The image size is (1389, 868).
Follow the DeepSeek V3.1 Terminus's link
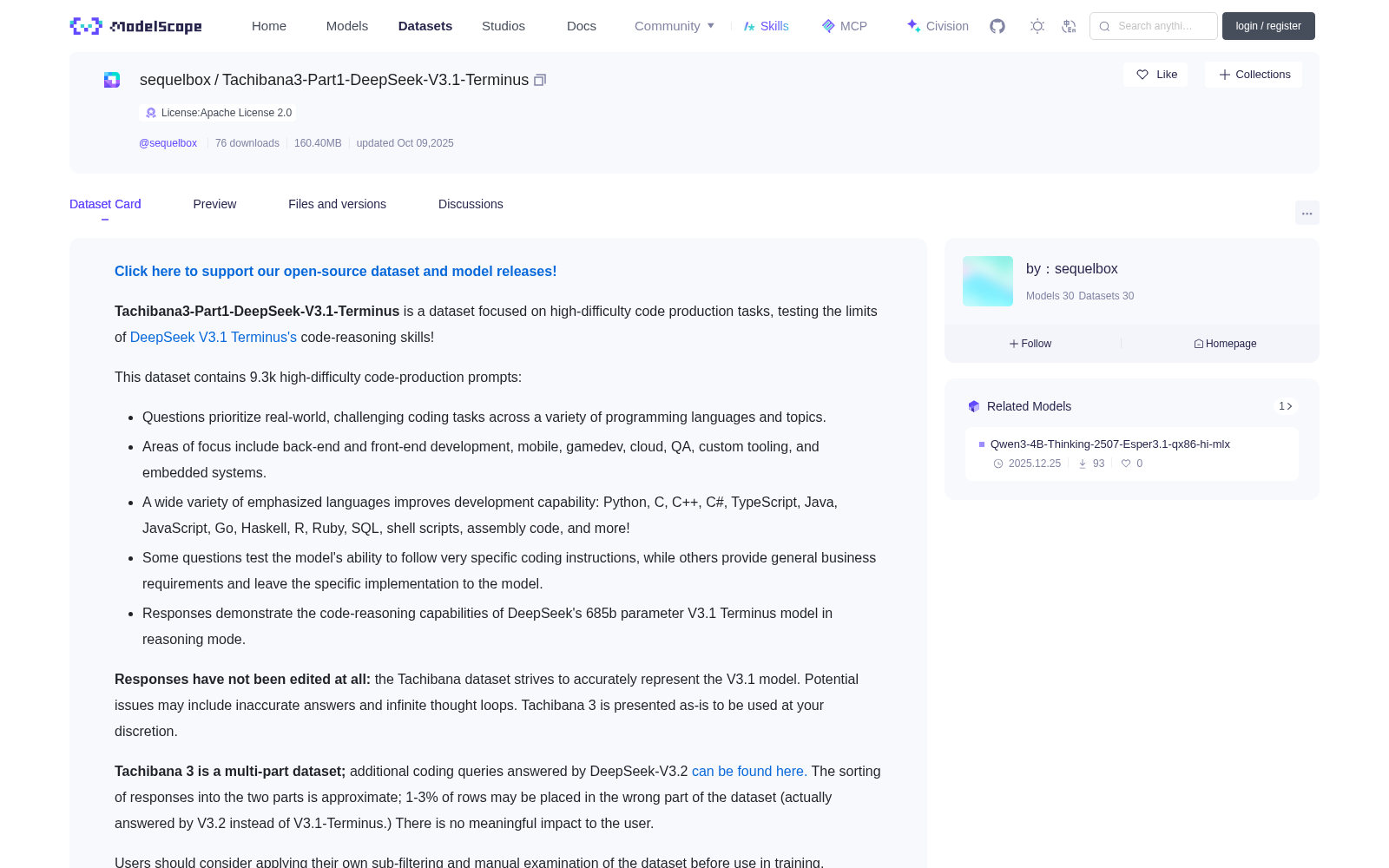[214, 337]
